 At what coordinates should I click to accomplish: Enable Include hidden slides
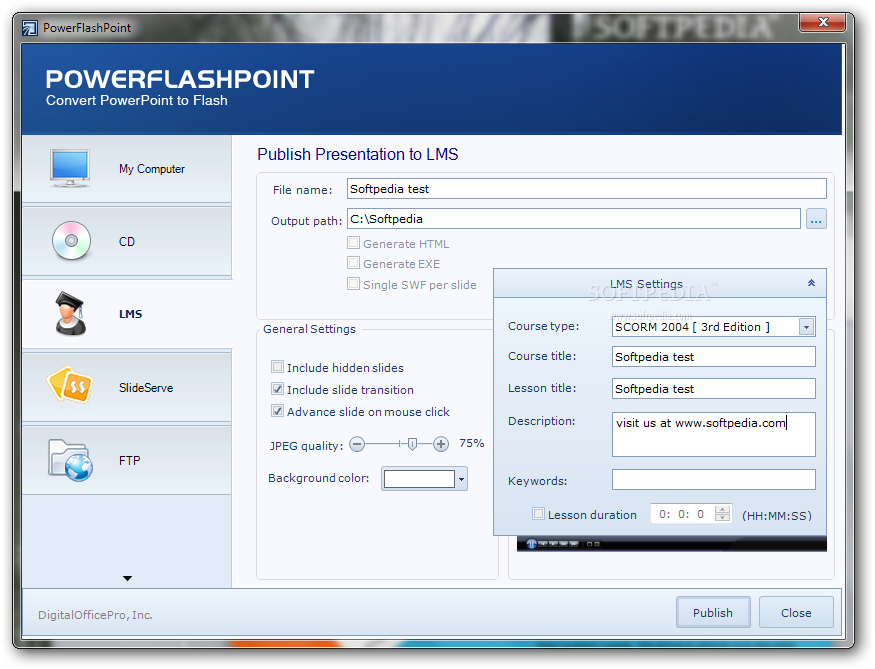[x=277, y=367]
